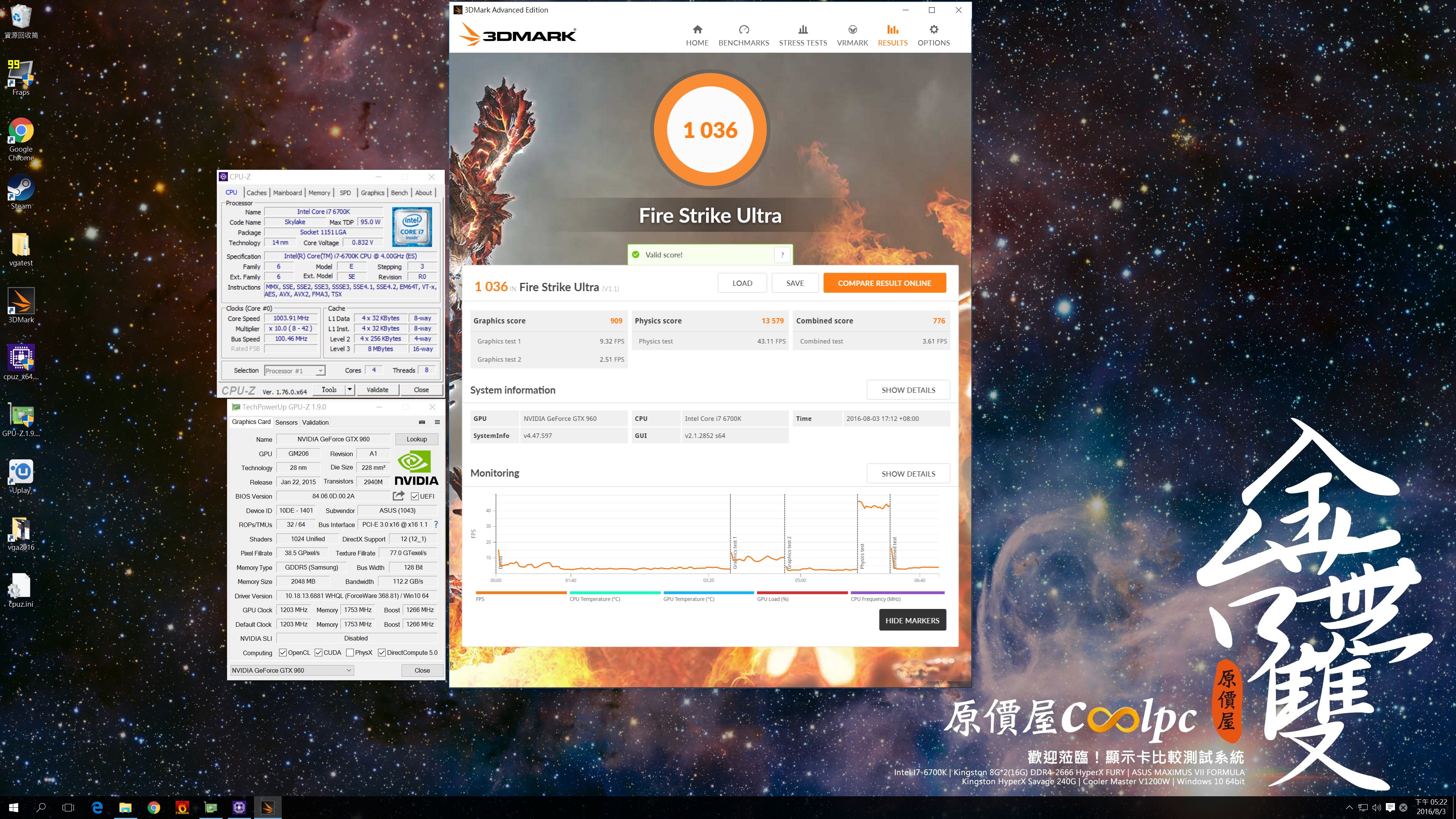Click LOAD button in 3DMark results

click(x=742, y=283)
